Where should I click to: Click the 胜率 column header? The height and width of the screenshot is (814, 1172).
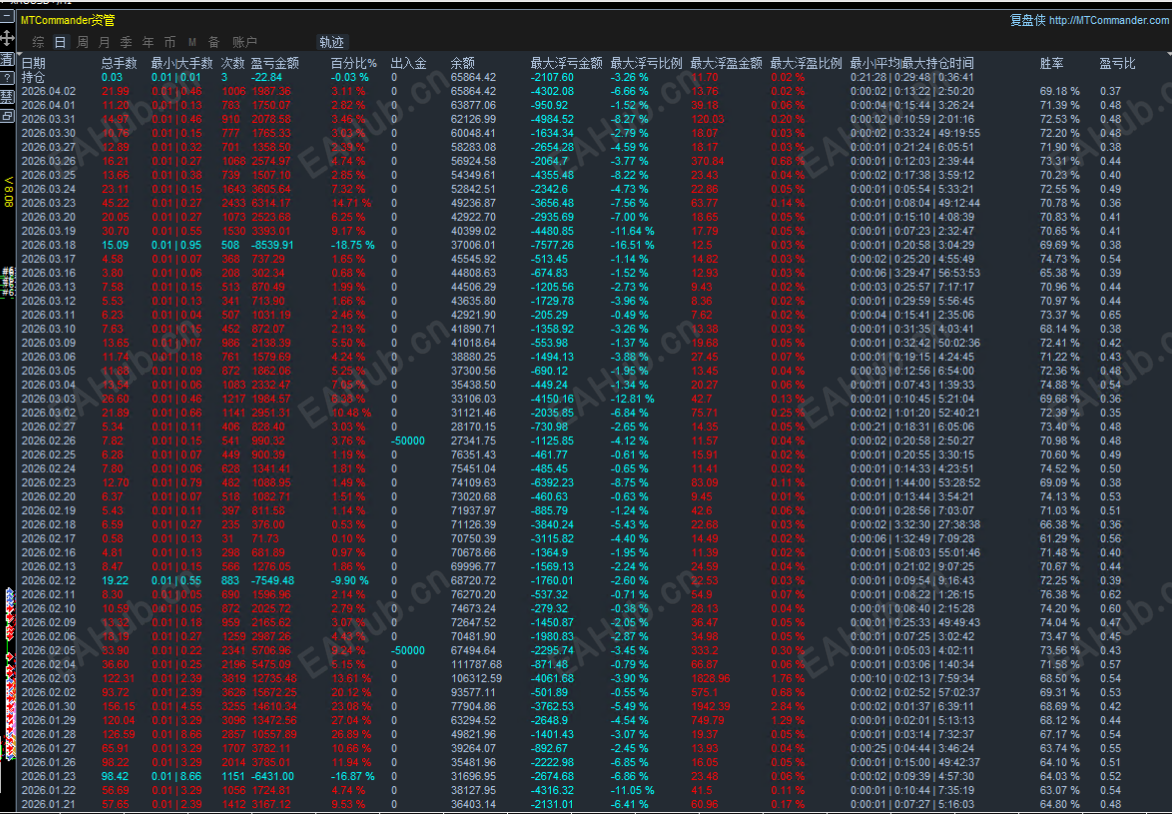click(x=1052, y=64)
